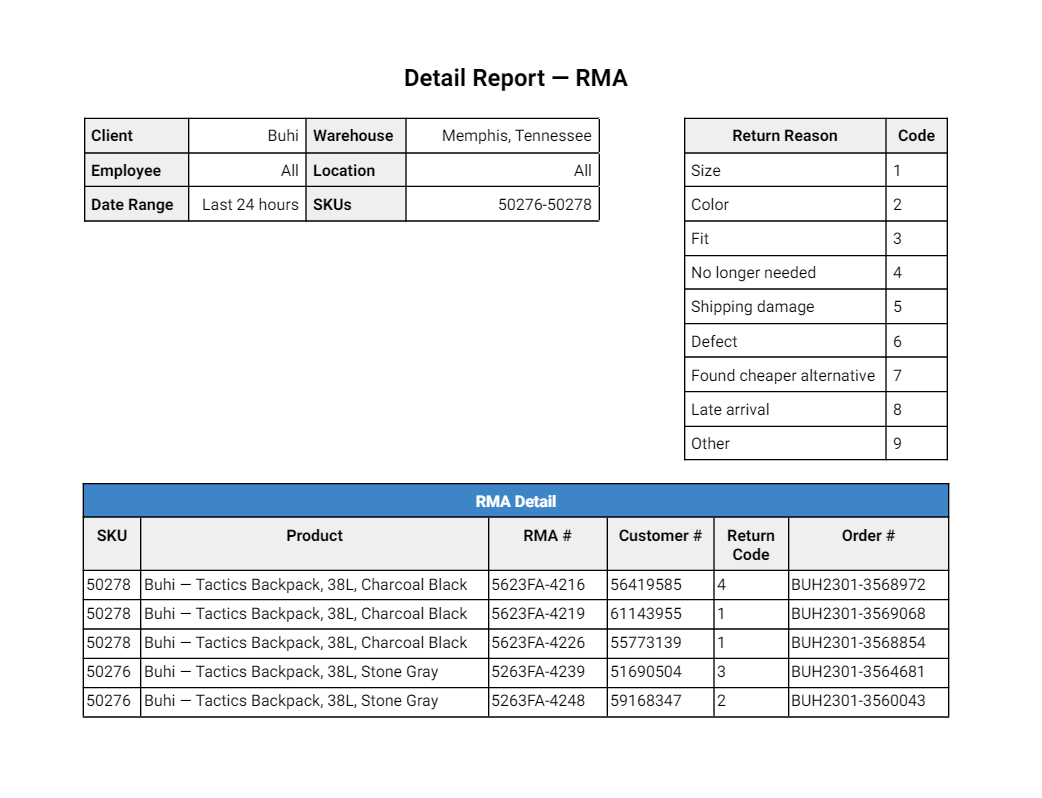
Task: Click code "6" beside Defect
Action: (x=897, y=342)
